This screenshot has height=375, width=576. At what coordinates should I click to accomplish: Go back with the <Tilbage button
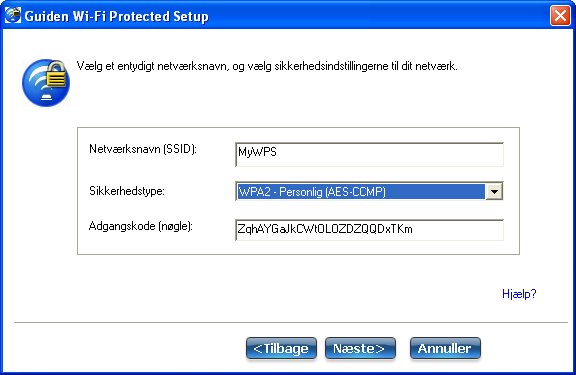tap(281, 348)
